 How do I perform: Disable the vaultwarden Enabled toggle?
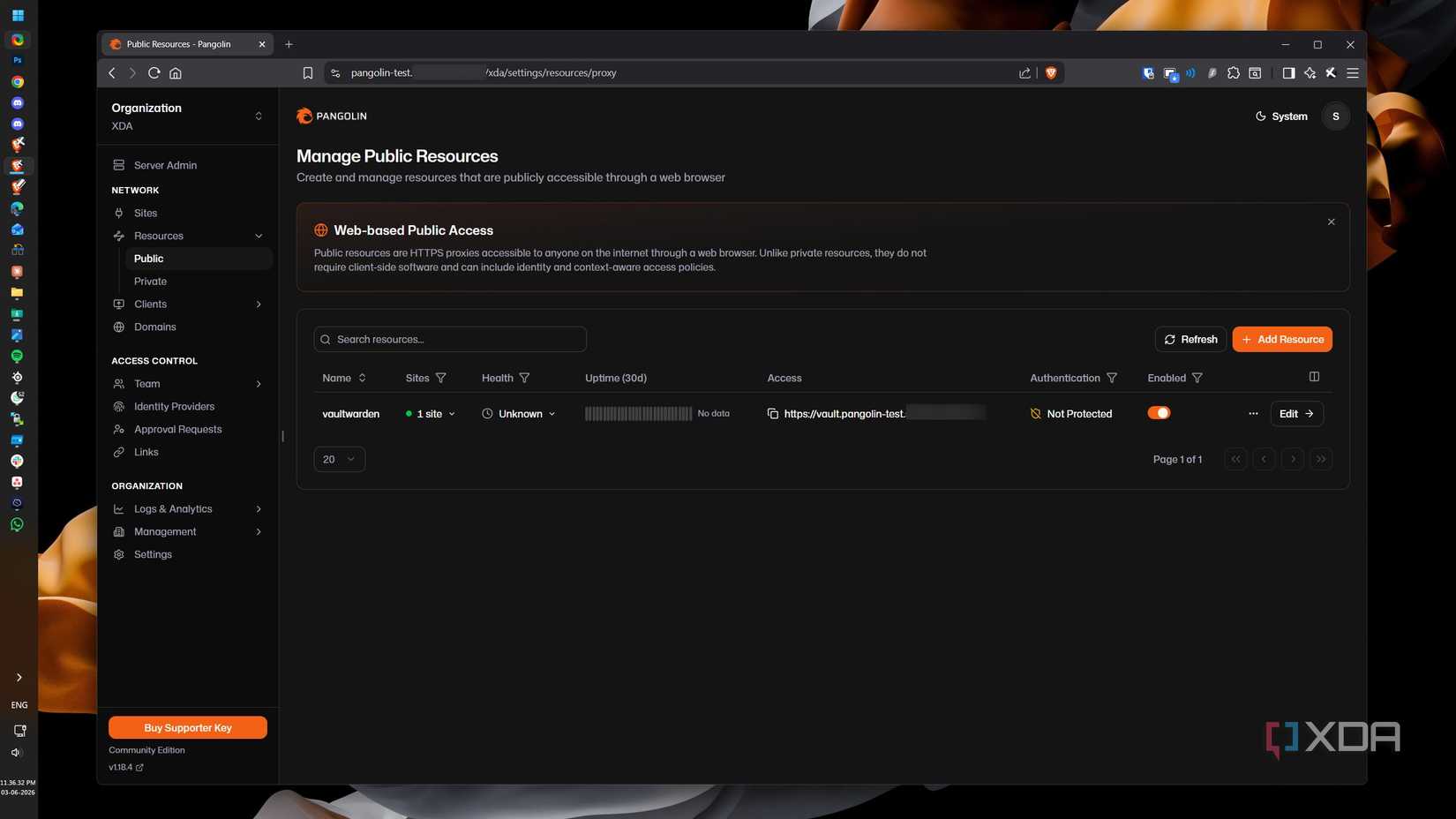click(1159, 413)
